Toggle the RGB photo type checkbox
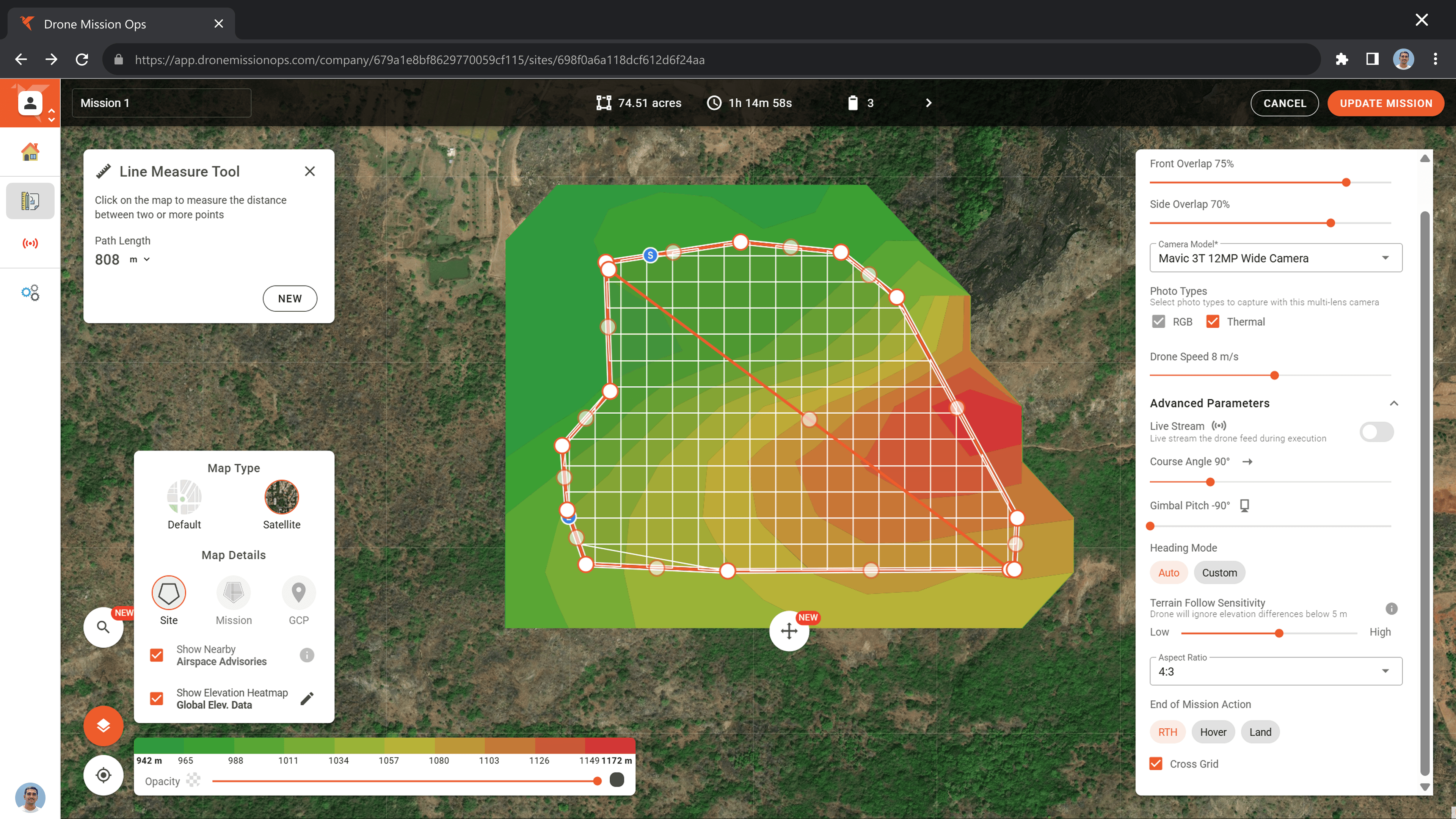This screenshot has width=1456, height=819. click(x=1159, y=322)
